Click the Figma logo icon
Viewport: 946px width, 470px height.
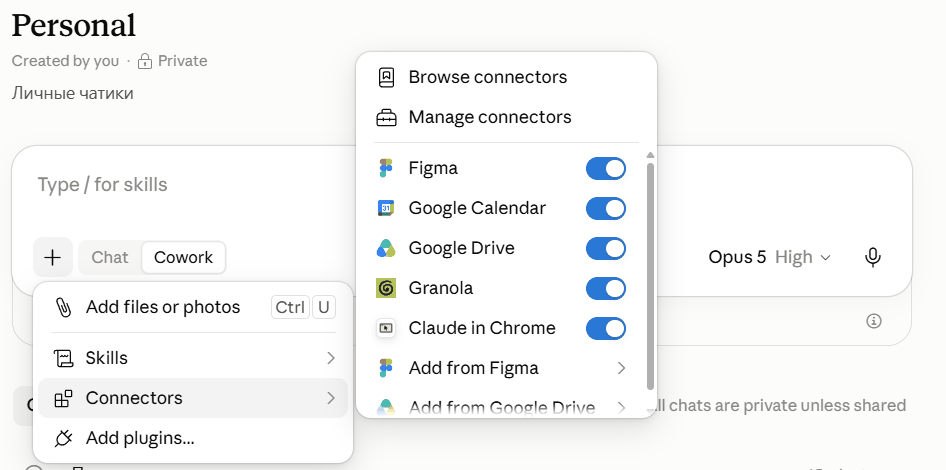pos(386,168)
